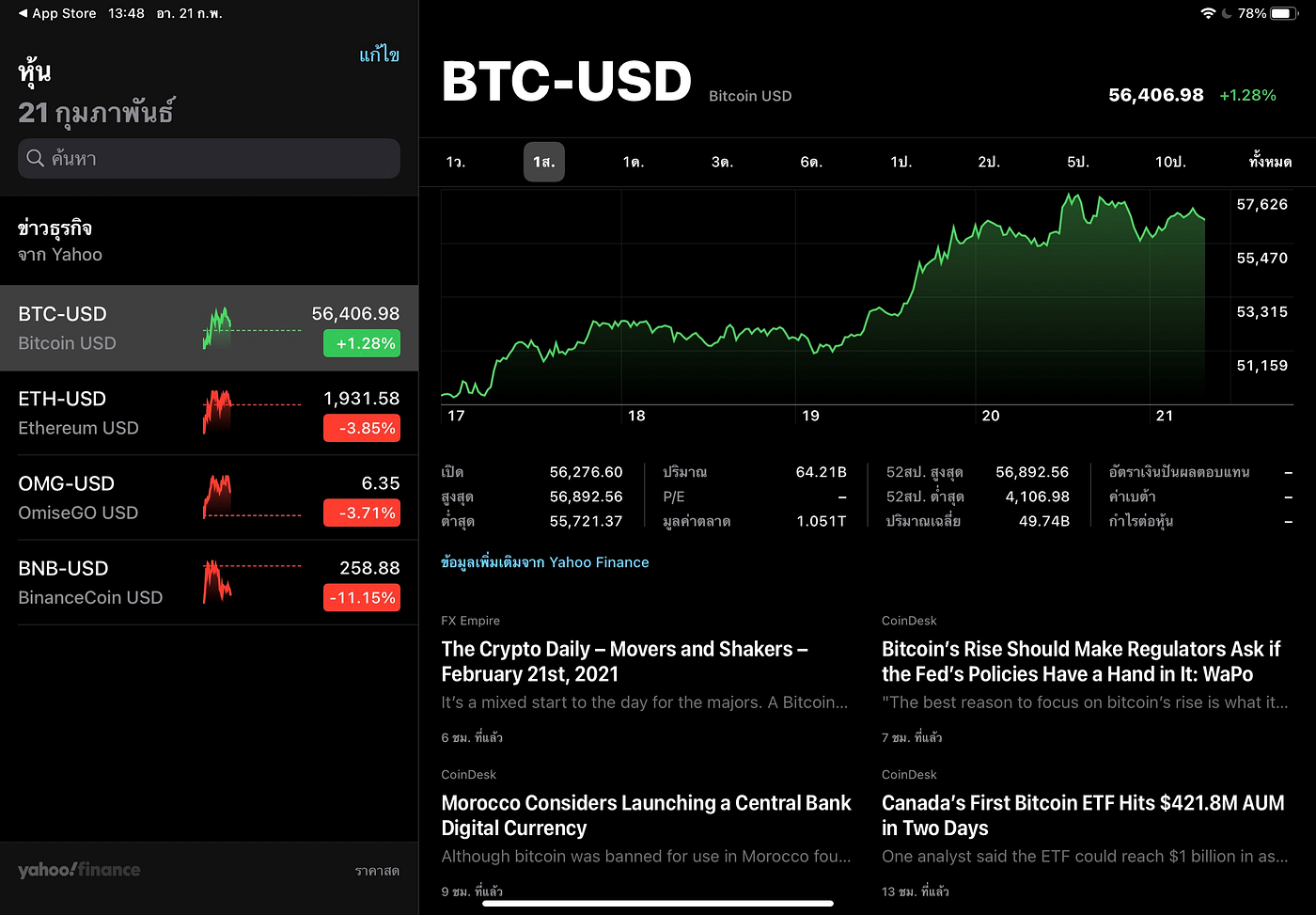Screen dimensions: 1316x915
Task: Select the 1ว. (1 day) range tab
Action: (x=456, y=162)
